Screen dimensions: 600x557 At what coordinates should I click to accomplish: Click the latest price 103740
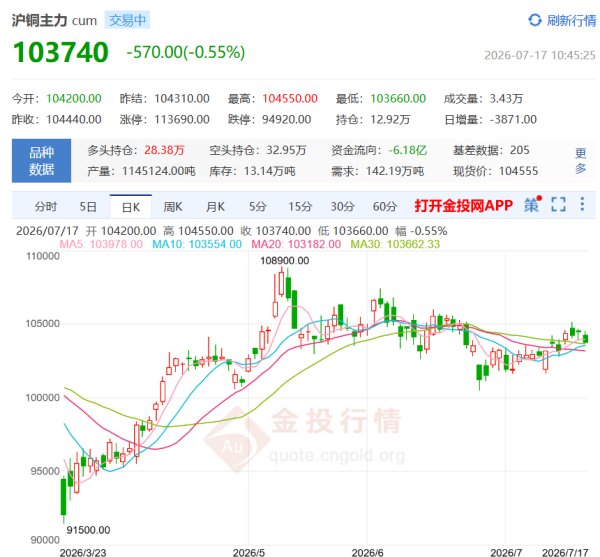click(61, 52)
